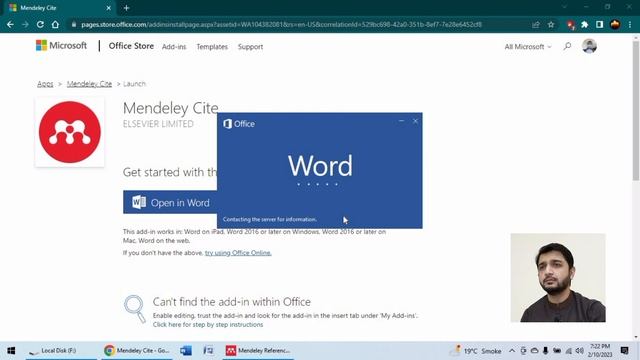The height and width of the screenshot is (360, 640).
Task: Click the Contacting the server status text
Action: pos(269,219)
